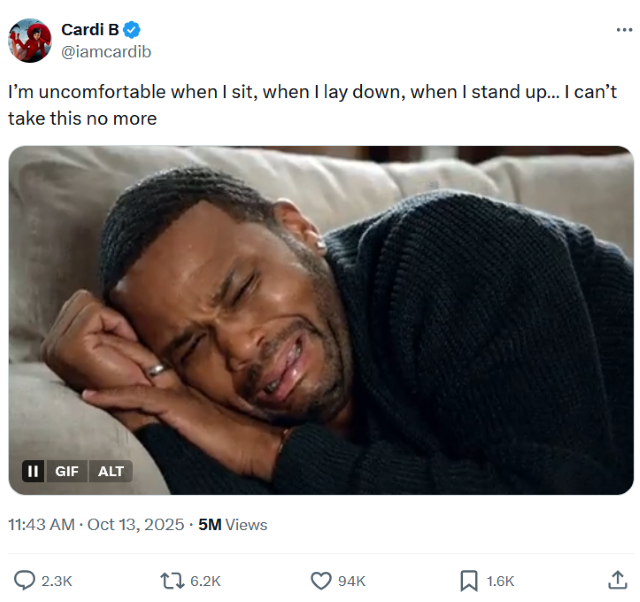640x602 pixels.
Task: Click the 11:43 AM timestamp
Action: pyautogui.click(x=41, y=525)
